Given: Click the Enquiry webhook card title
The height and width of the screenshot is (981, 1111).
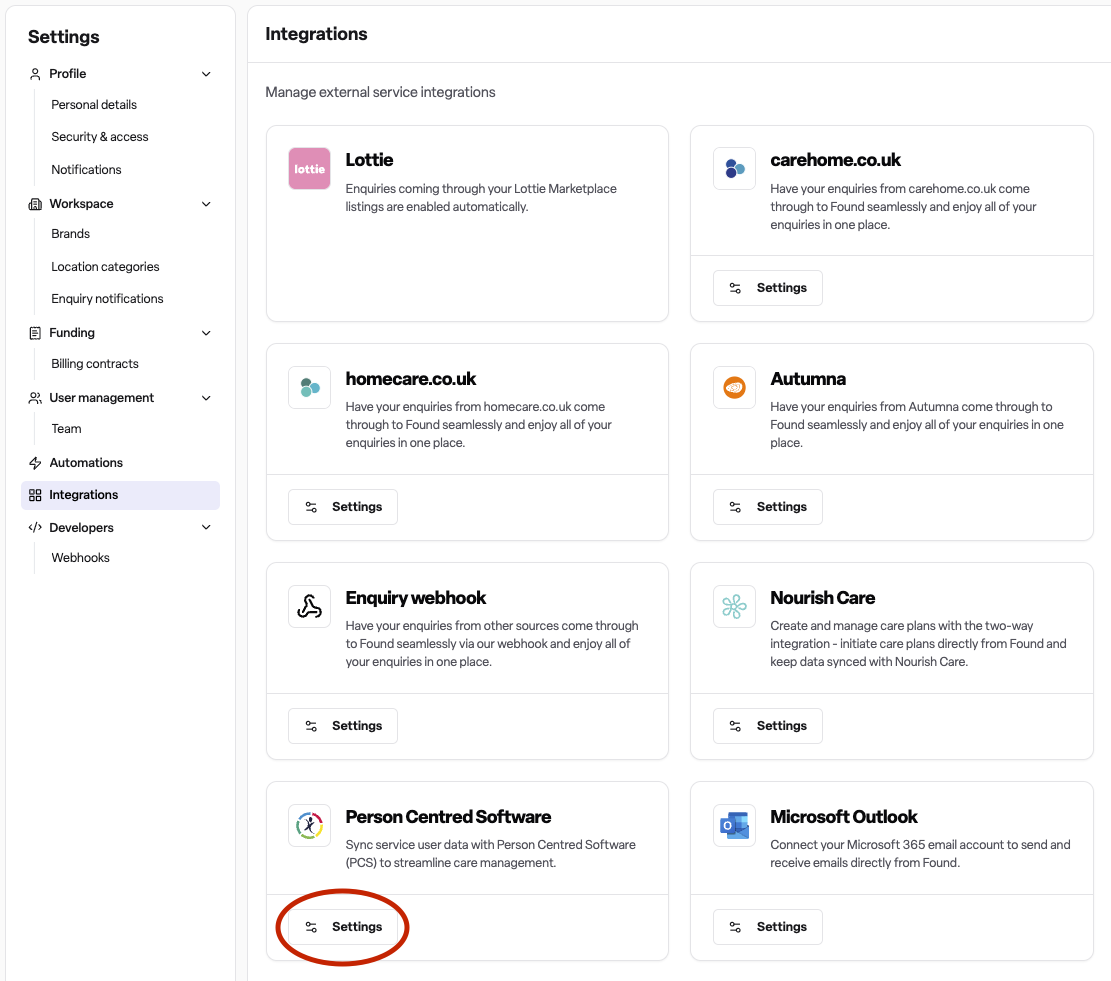Looking at the screenshot, I should [x=416, y=598].
